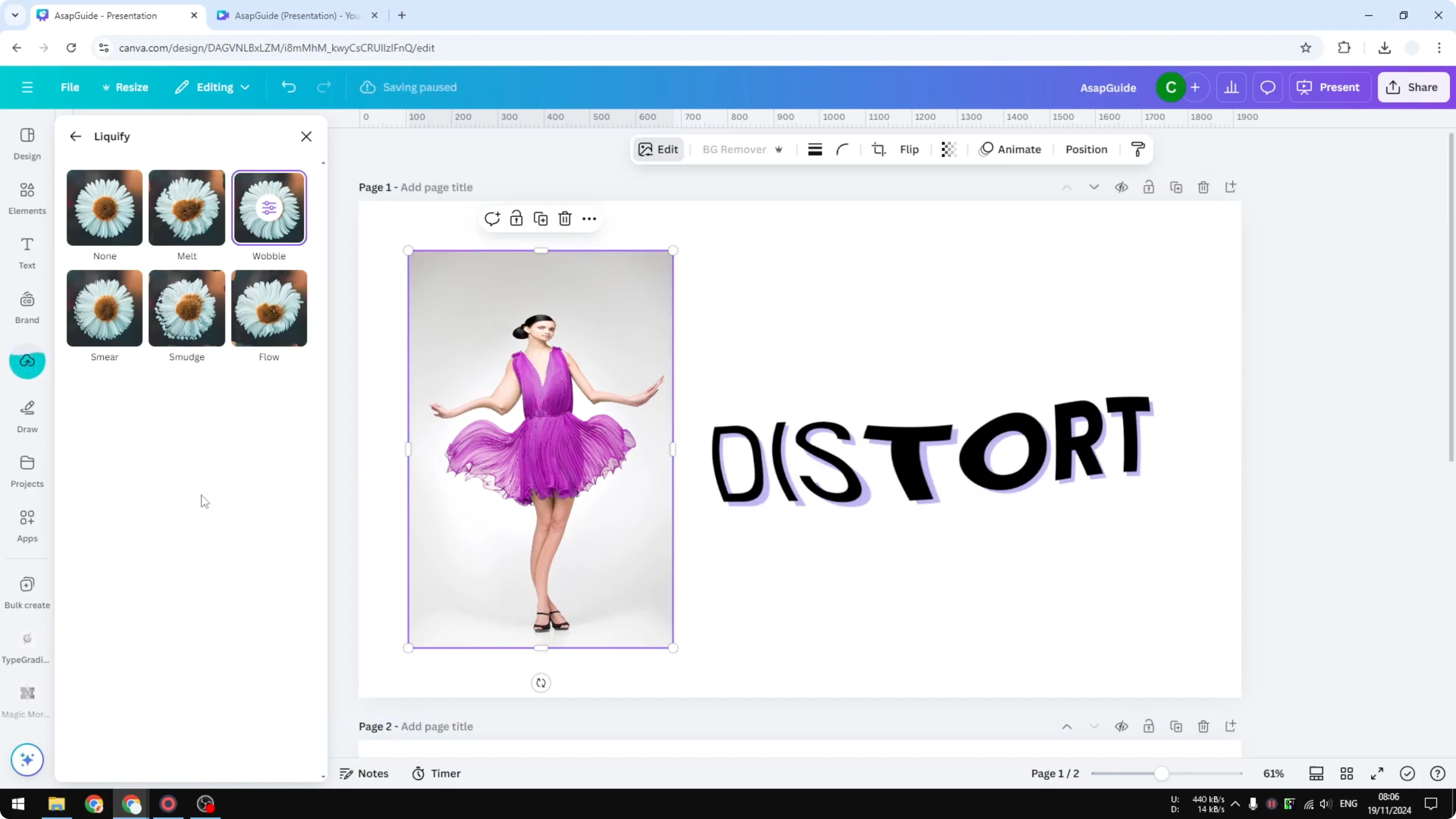Select the Transparency checkerboard icon
Viewport: 1456px width, 819px height.
[948, 149]
